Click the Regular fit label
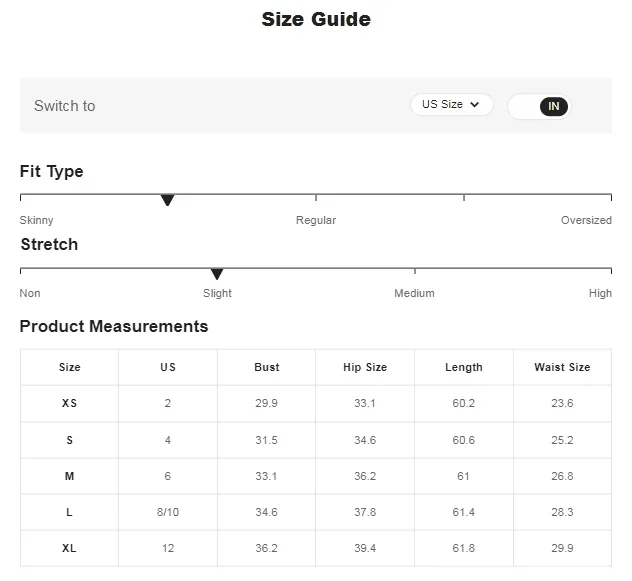This screenshot has width=632, height=581. point(316,220)
